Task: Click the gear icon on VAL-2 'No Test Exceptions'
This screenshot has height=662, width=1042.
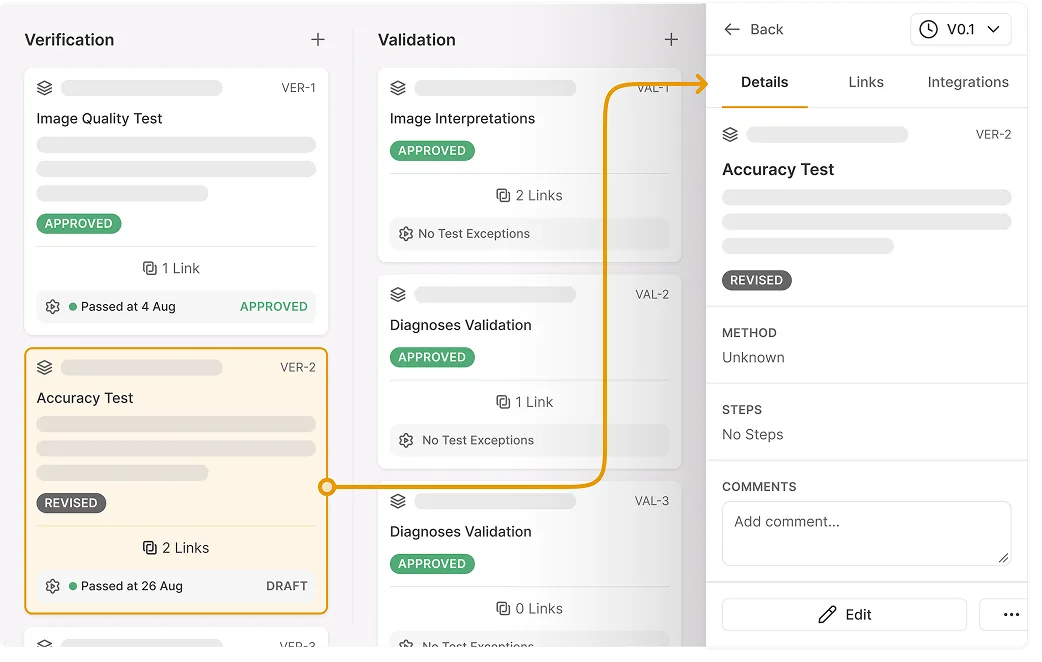Action: tap(406, 441)
